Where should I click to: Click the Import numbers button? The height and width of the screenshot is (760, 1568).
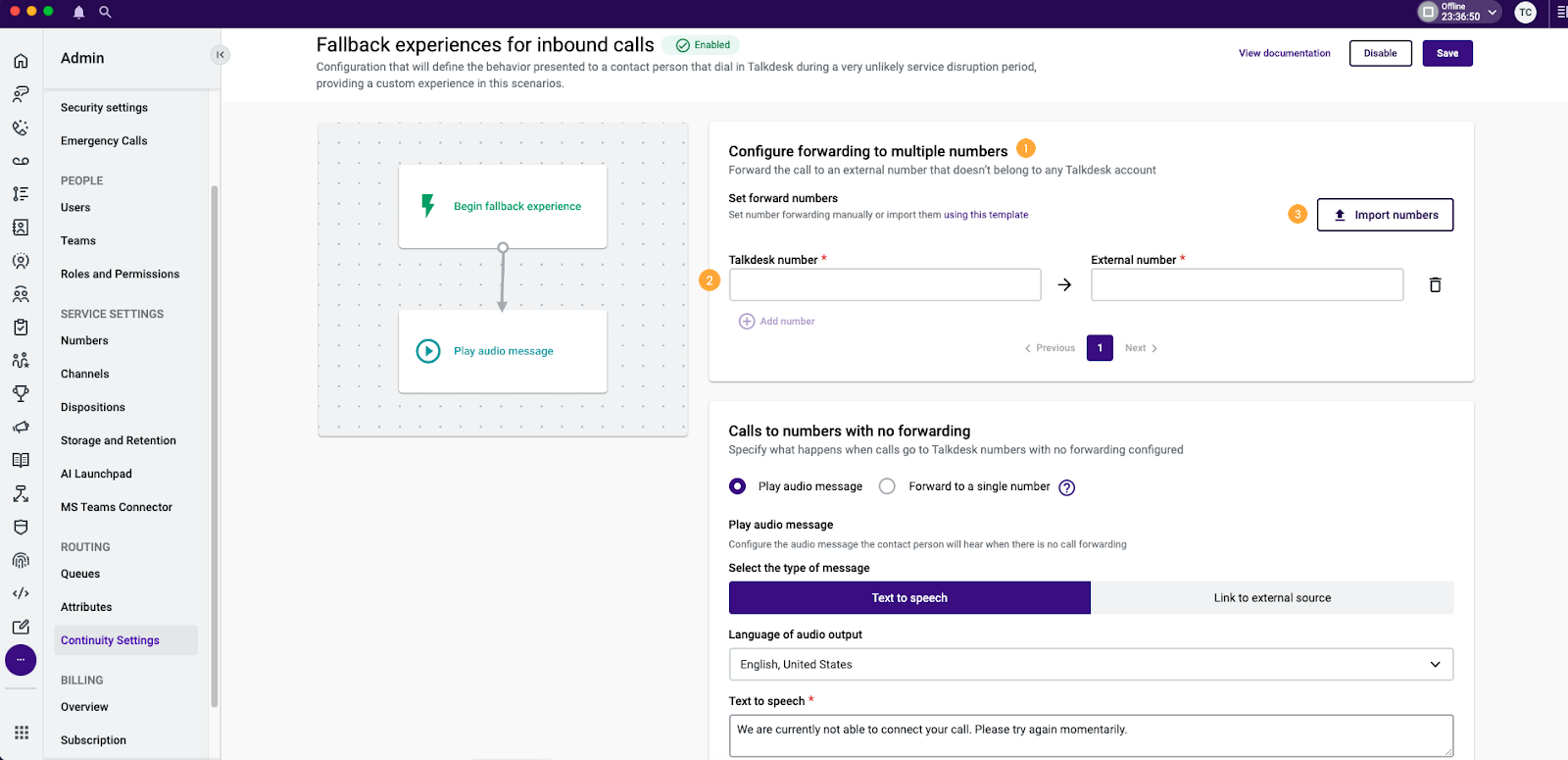click(x=1385, y=215)
